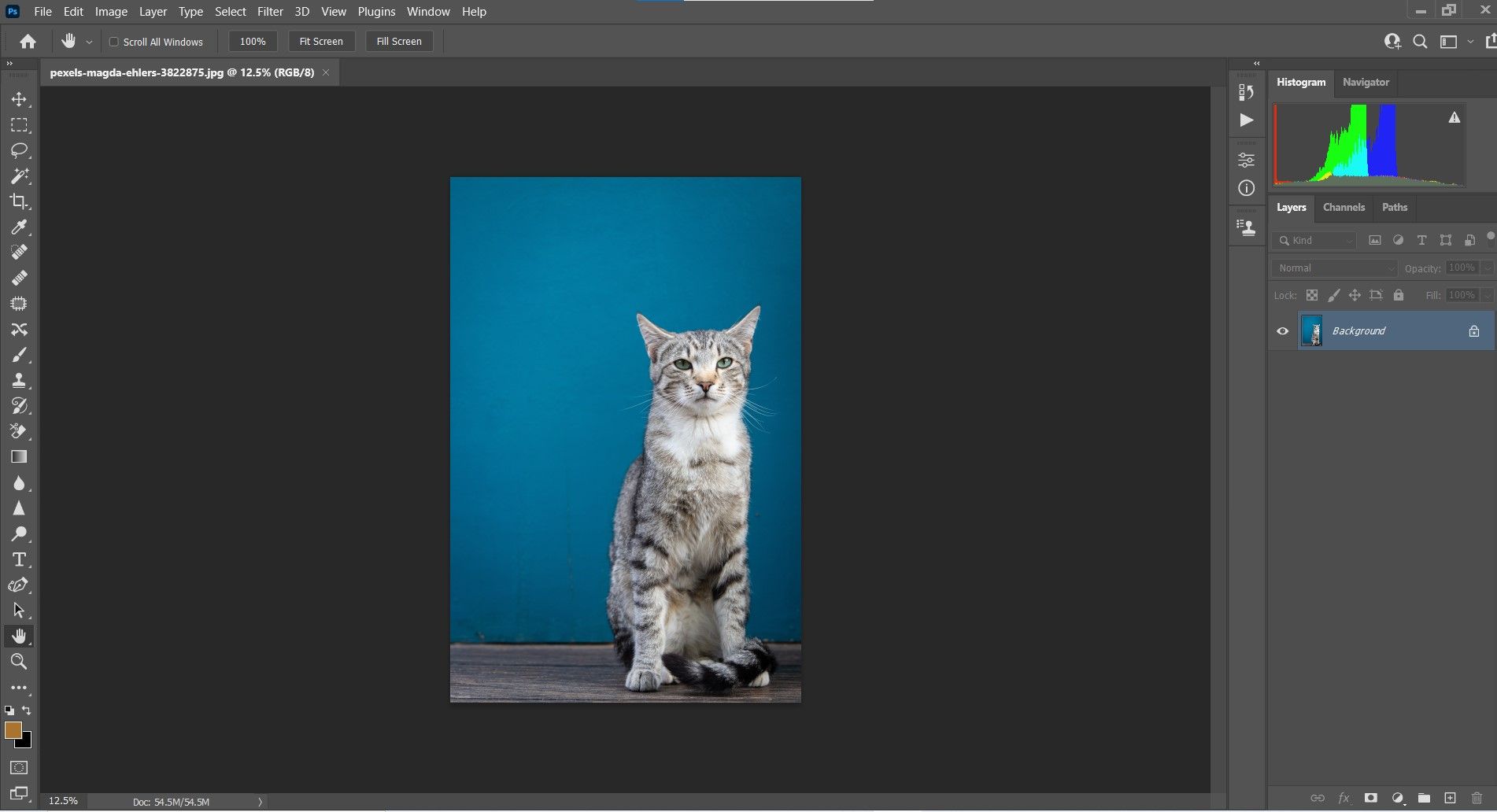Select the Horizontal Type tool

click(19, 559)
